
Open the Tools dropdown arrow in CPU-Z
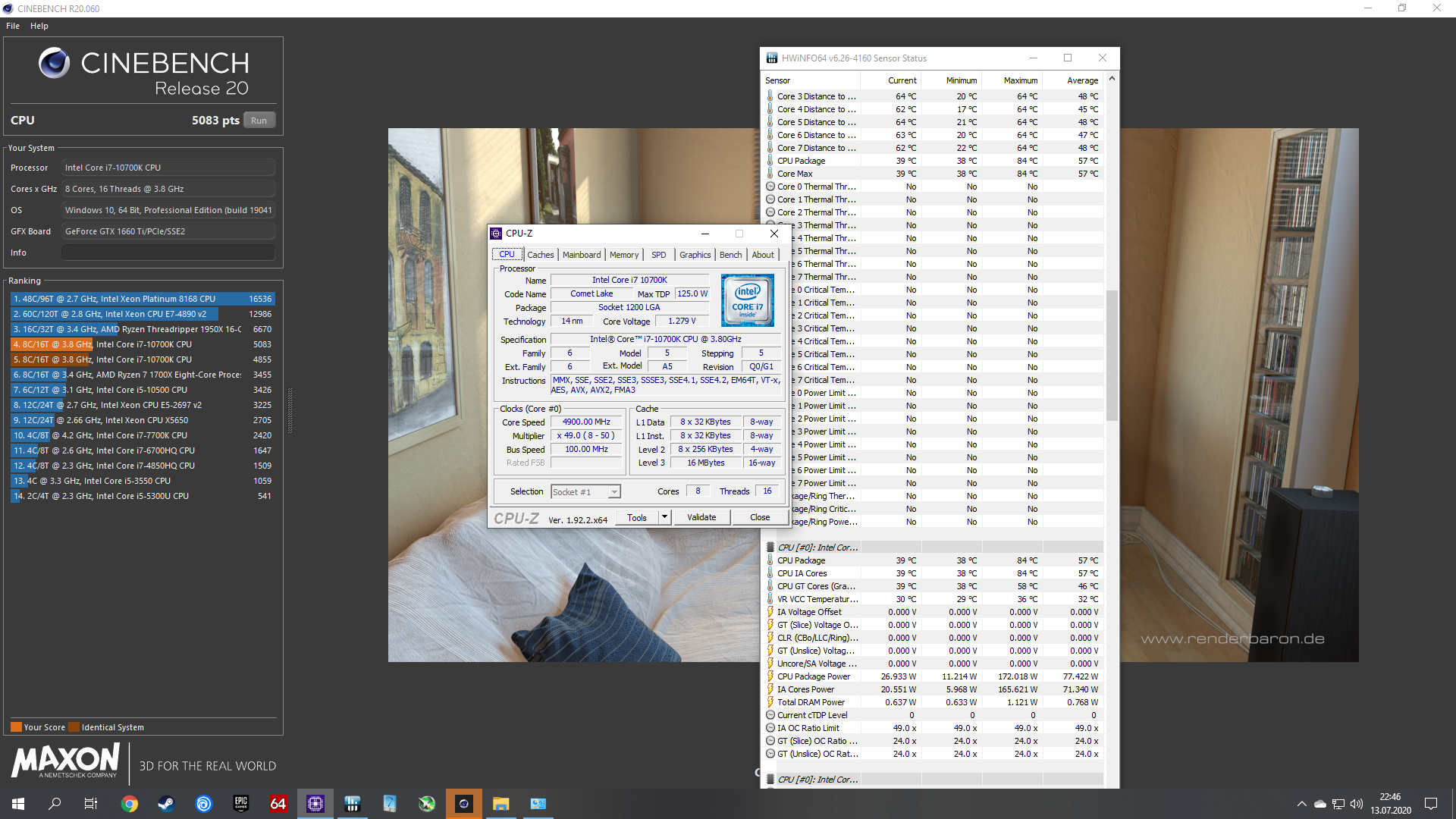click(x=664, y=517)
